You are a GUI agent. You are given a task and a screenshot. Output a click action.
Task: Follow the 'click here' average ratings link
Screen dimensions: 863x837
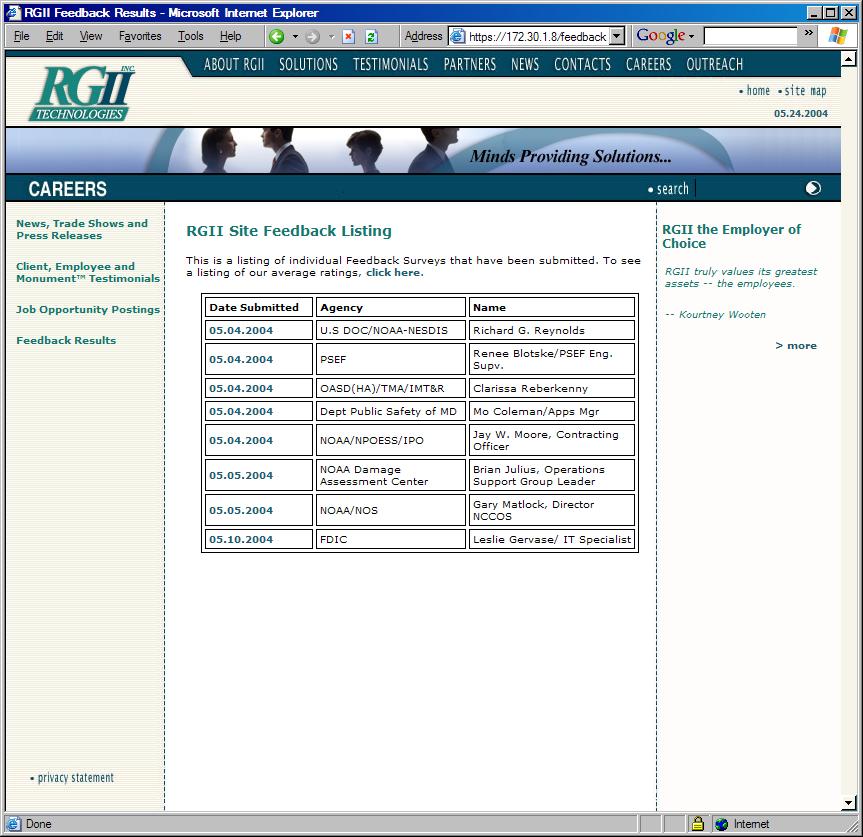click(x=394, y=272)
